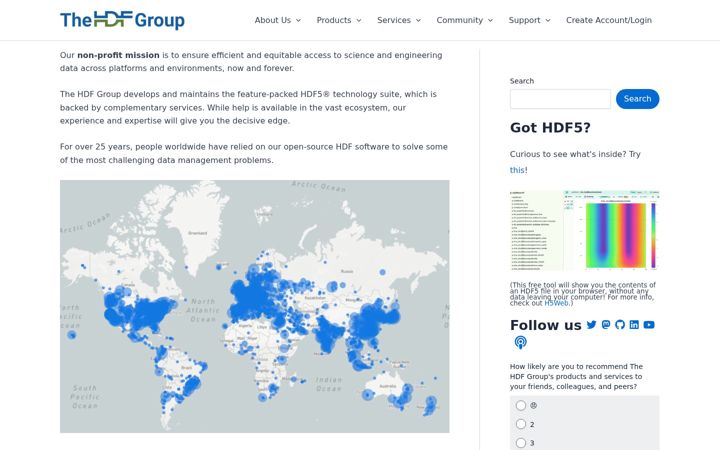Screen dimensions: 720x450
Task: Expand the About Us menu chevron
Action: pos(298,20)
